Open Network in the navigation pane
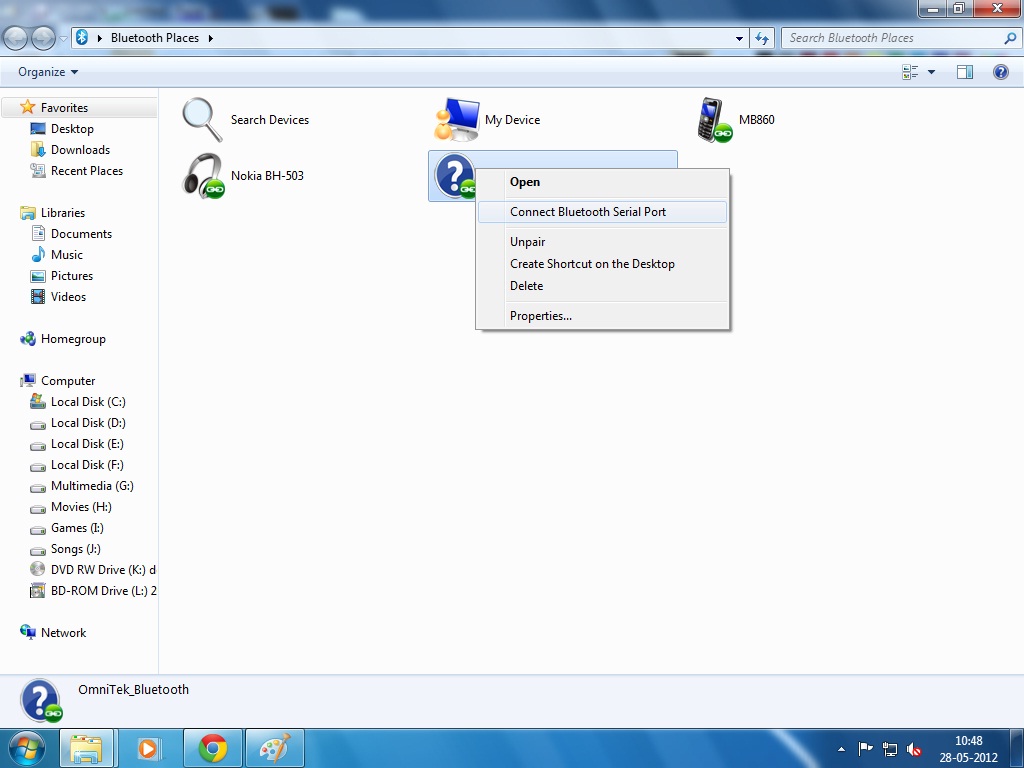 tap(63, 633)
